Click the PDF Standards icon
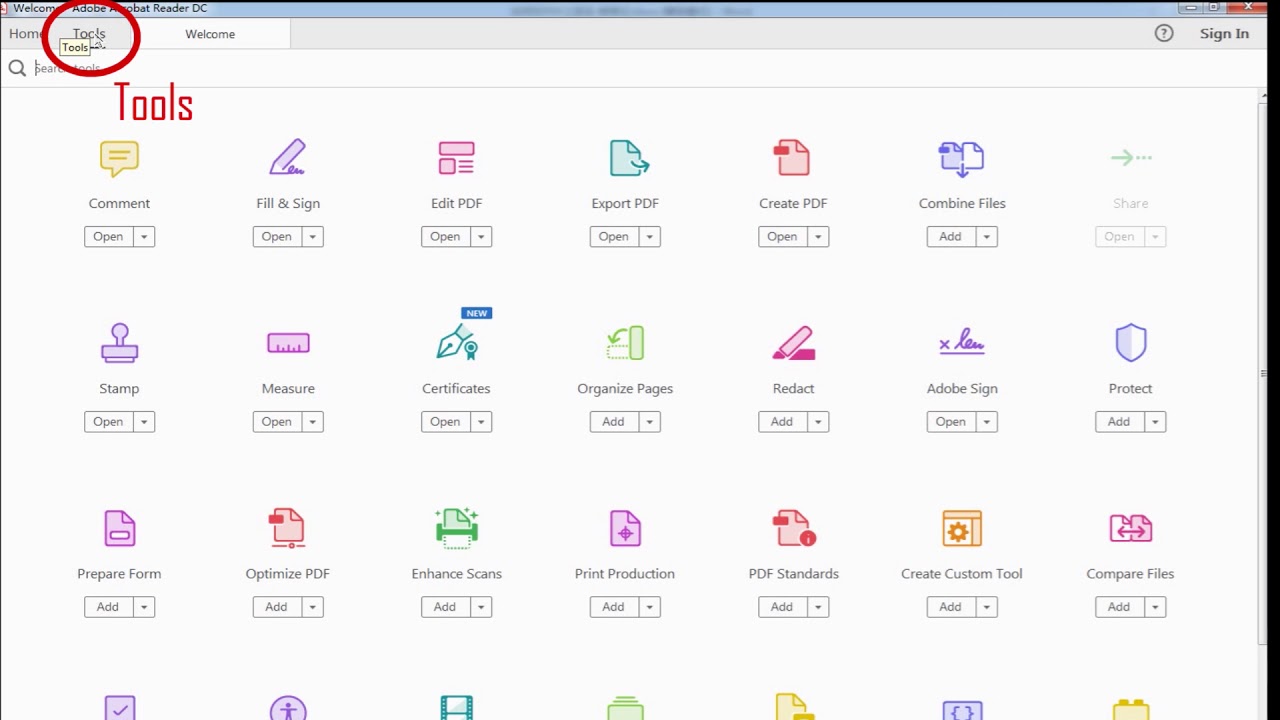The height and width of the screenshot is (720, 1280). pos(794,528)
